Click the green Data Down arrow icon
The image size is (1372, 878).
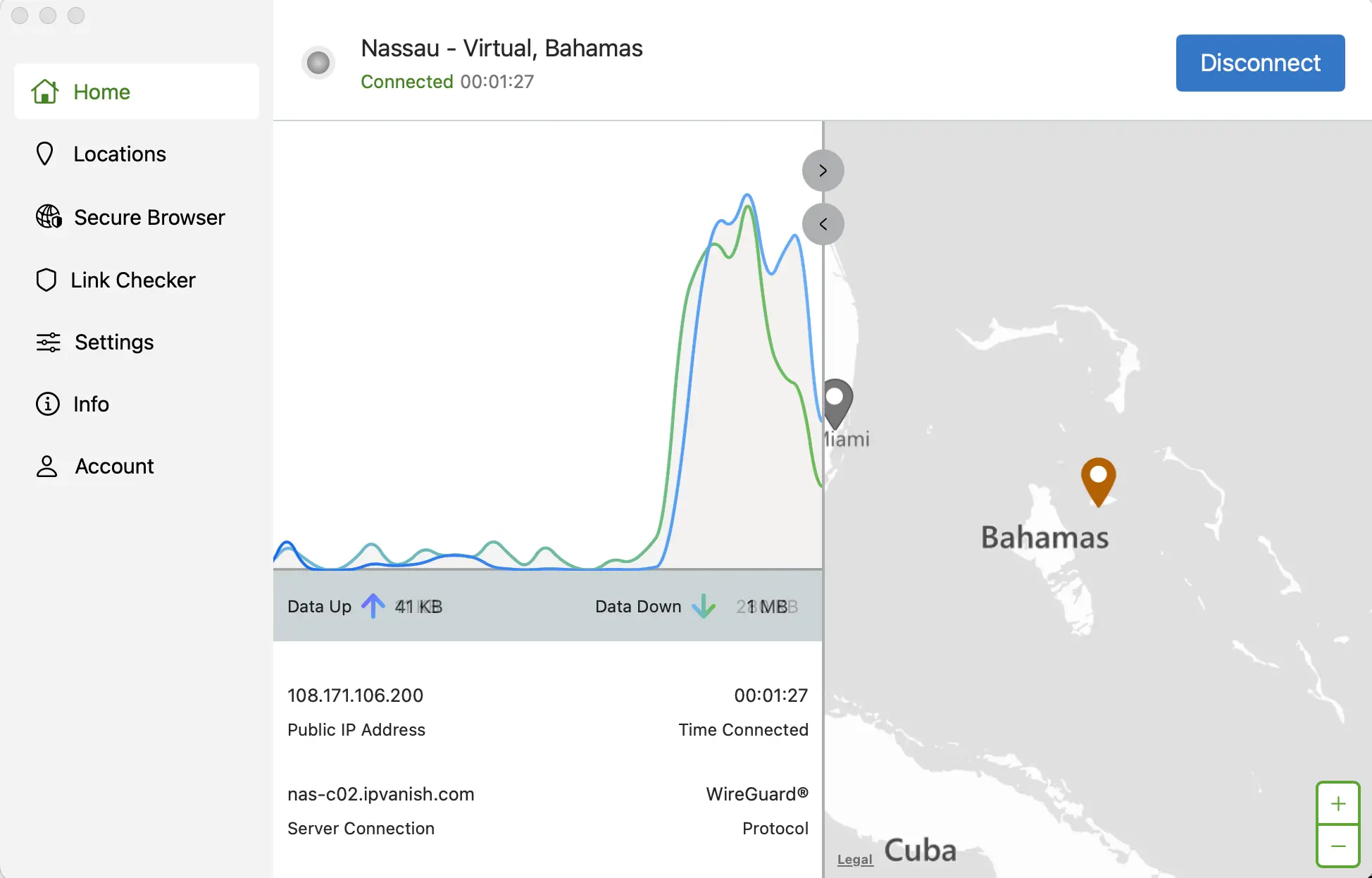pyautogui.click(x=704, y=607)
